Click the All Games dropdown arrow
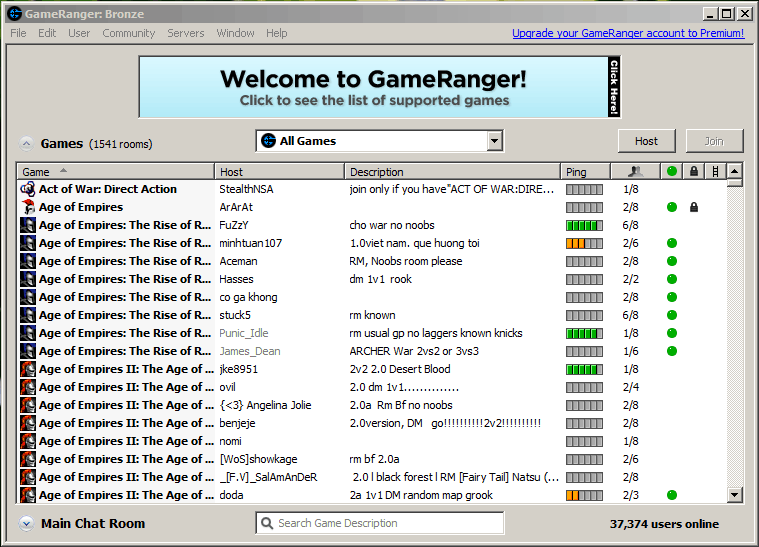This screenshot has width=759, height=547. click(494, 141)
